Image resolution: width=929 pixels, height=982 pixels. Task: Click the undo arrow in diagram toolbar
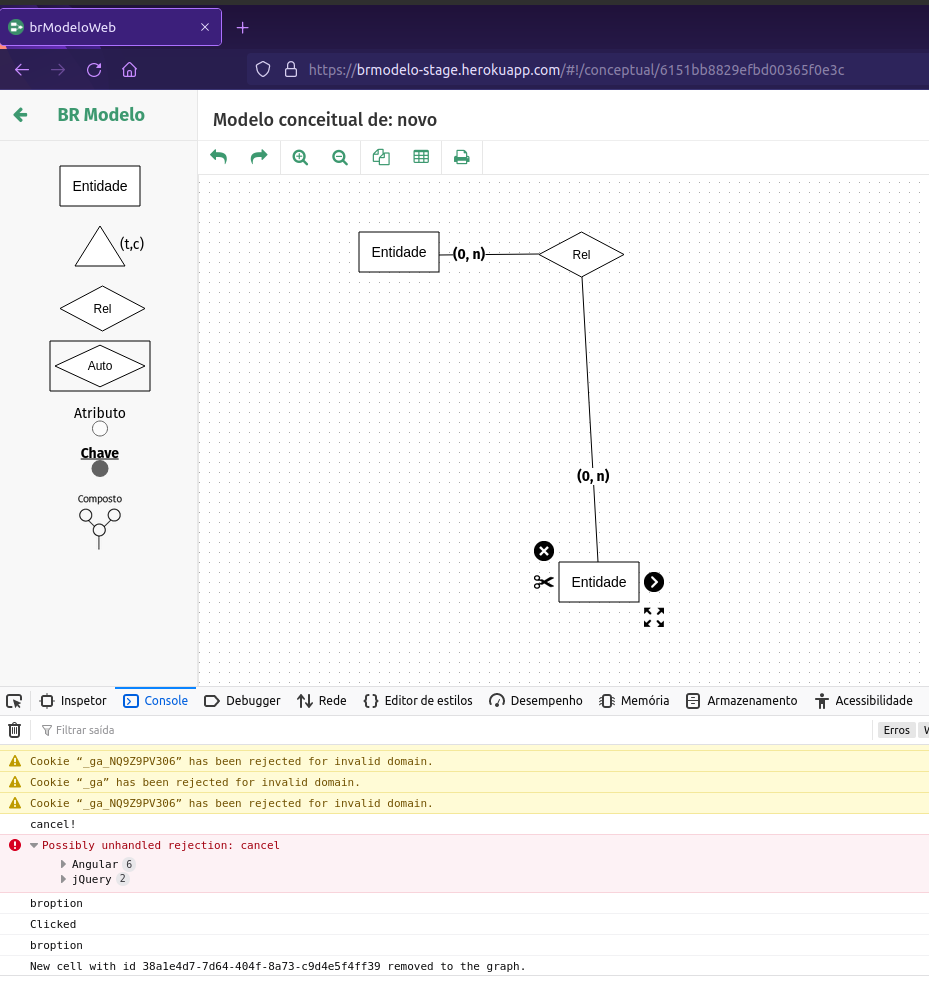[219, 157]
